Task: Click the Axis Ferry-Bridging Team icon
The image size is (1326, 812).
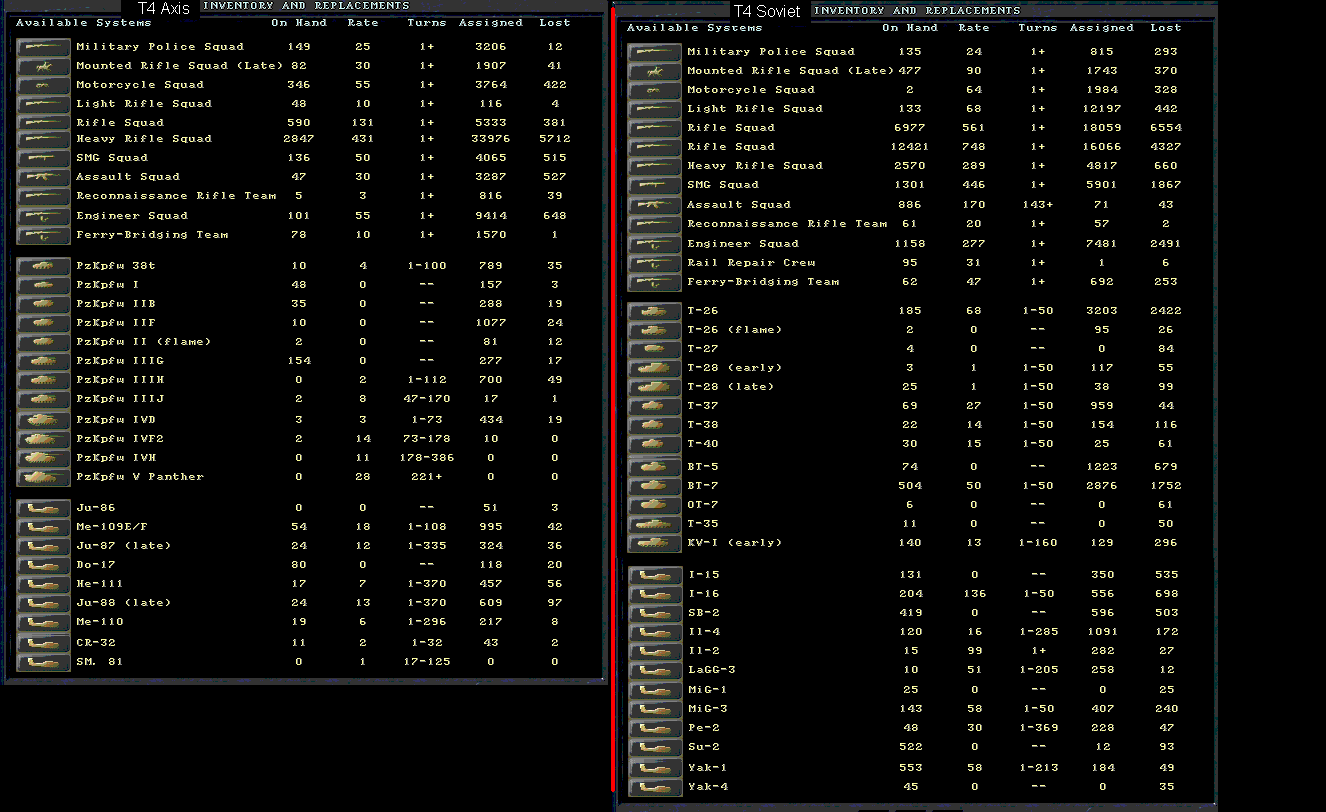Action: point(44,235)
